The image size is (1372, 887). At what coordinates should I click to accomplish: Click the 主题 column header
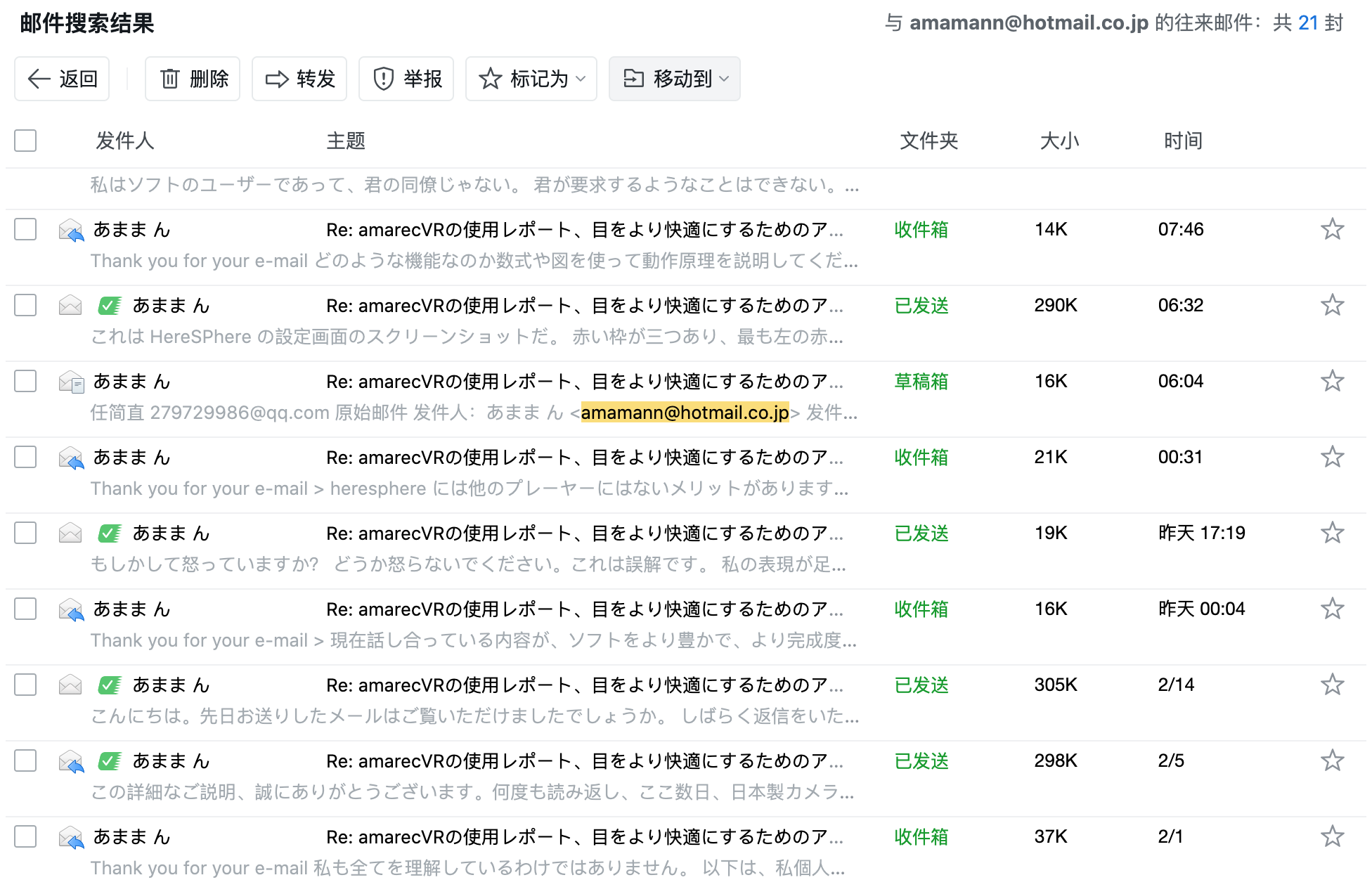point(346,141)
